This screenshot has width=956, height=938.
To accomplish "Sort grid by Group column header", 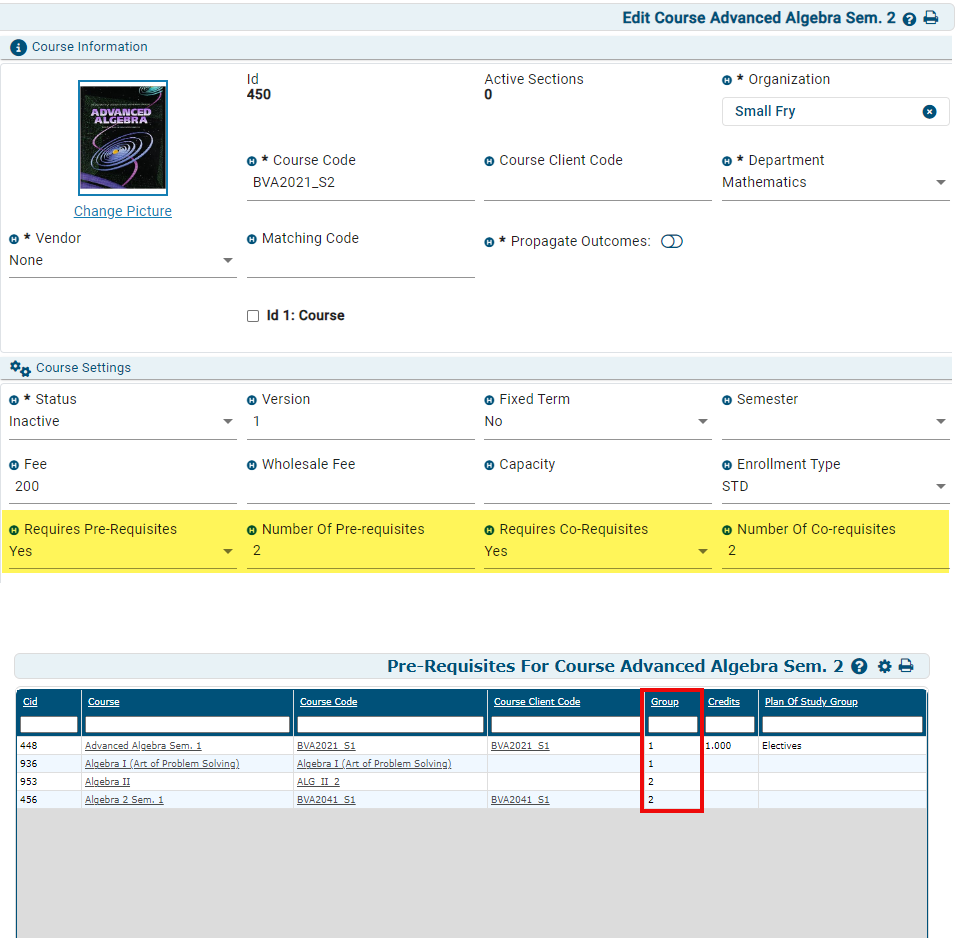I will pyautogui.click(x=665, y=702).
